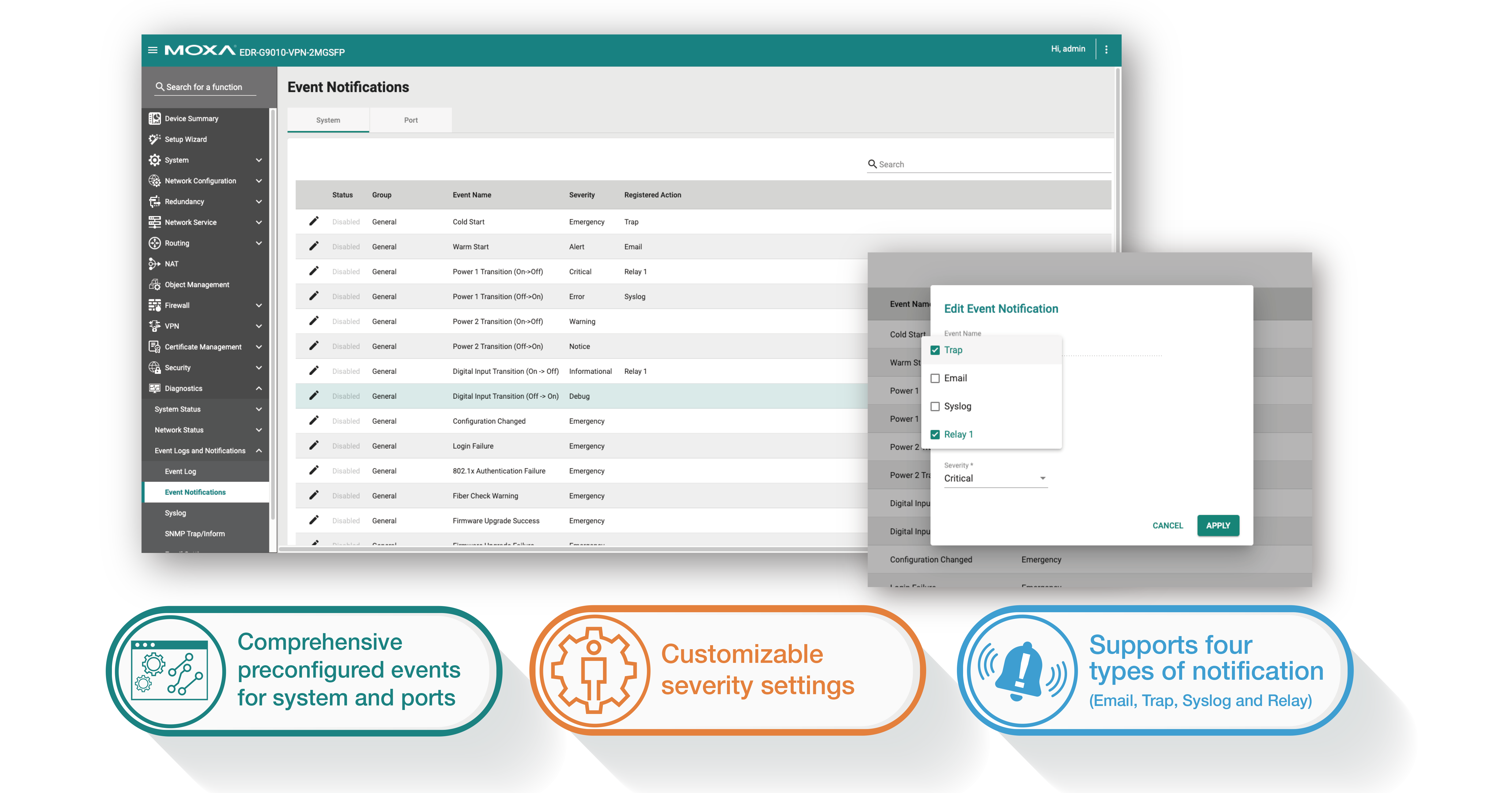Viewport: 1512px width, 793px height.
Task: Click the edit pencil for Cold Start row
Action: tap(314, 221)
